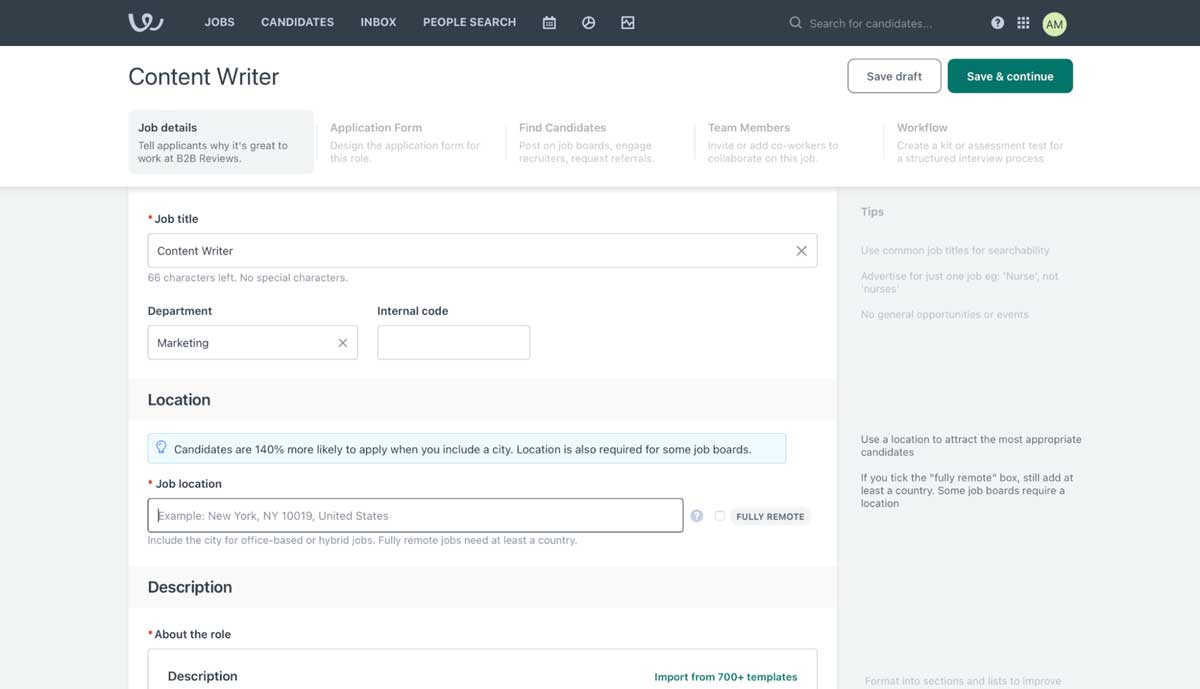
Task: Open the Candidates menu item
Action: pyautogui.click(x=297, y=21)
